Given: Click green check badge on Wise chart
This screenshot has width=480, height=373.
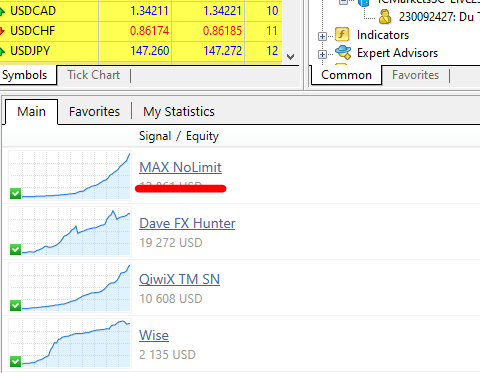Looking at the screenshot, I should pyautogui.click(x=15, y=361).
